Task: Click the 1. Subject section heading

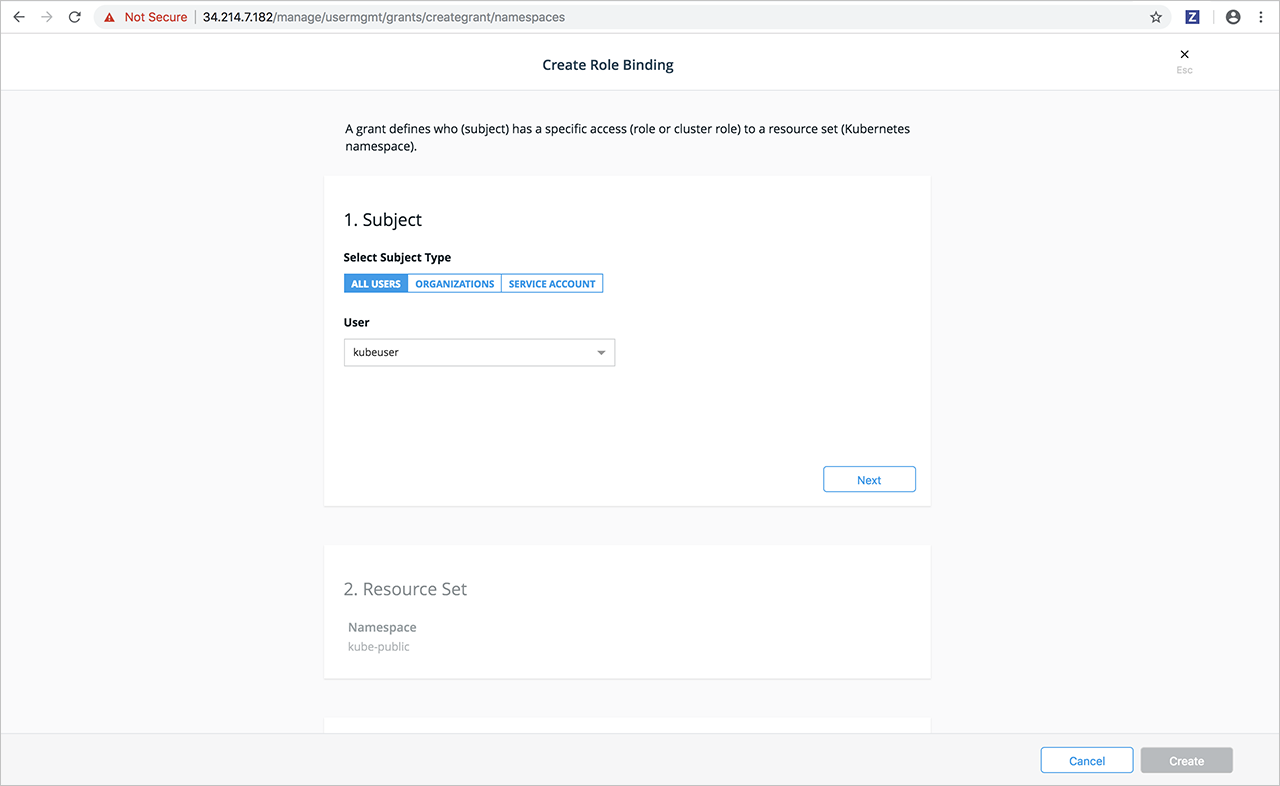Action: click(383, 220)
